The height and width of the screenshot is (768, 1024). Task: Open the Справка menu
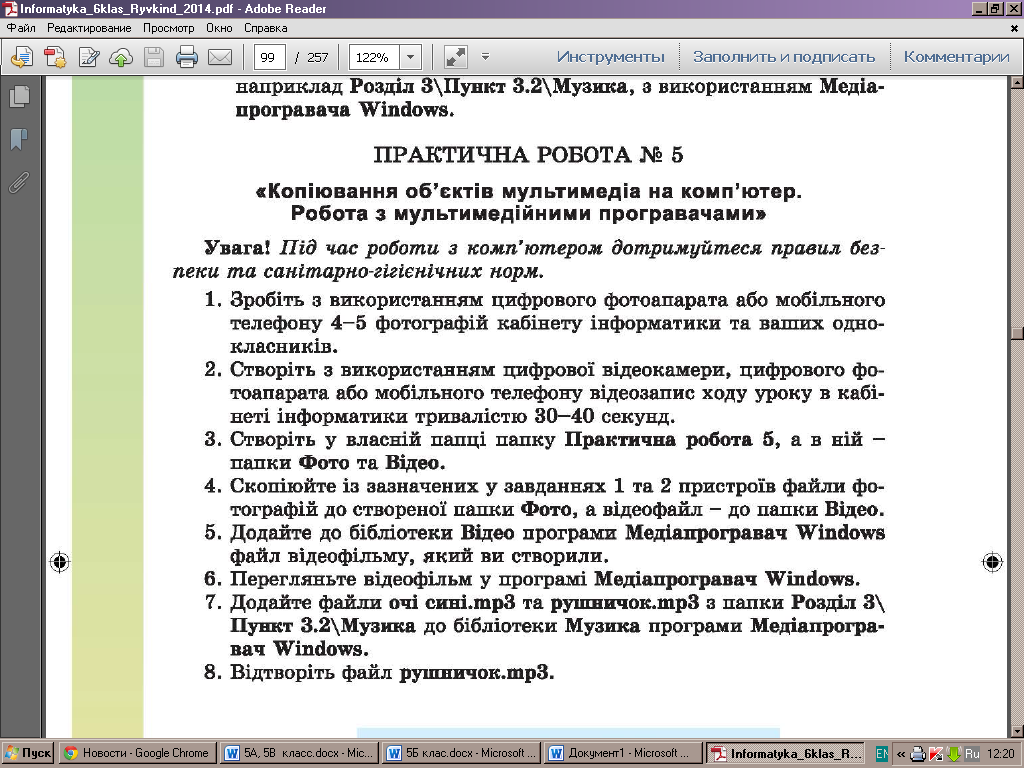[266, 28]
